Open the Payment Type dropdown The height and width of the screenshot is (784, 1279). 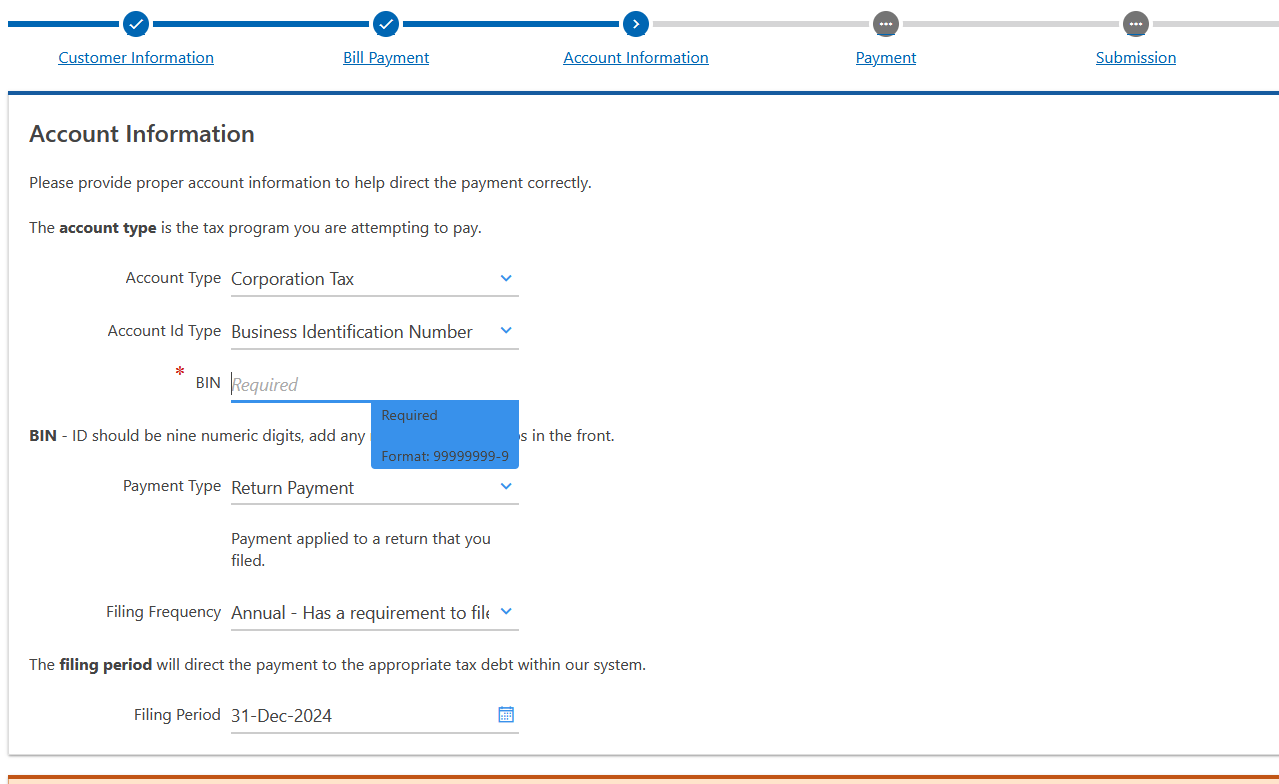coord(506,487)
